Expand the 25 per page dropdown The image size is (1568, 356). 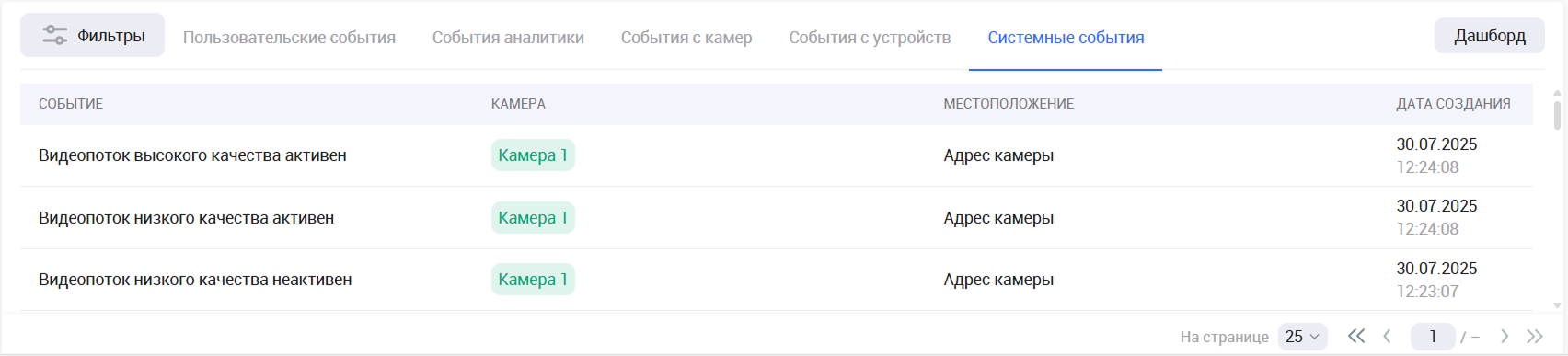click(x=1302, y=337)
